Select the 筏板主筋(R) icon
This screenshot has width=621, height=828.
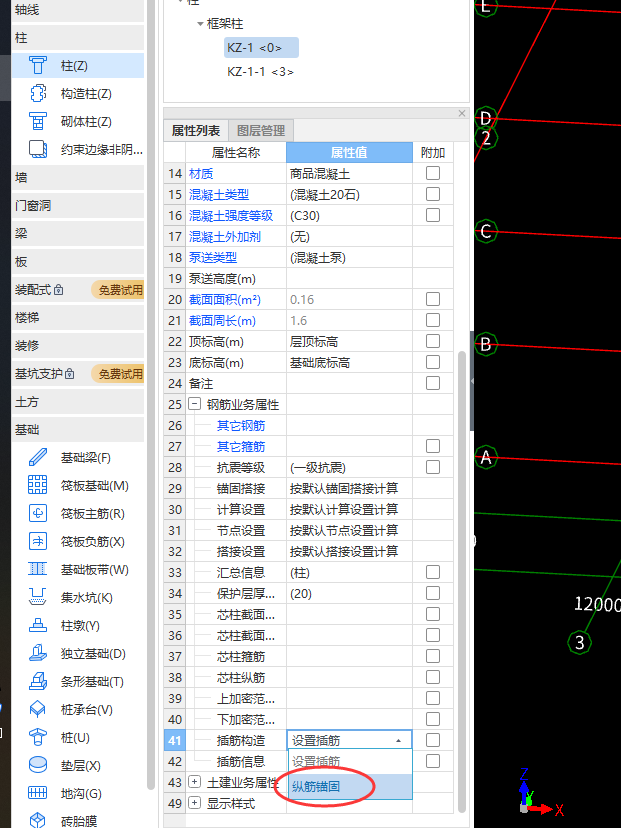(37, 513)
